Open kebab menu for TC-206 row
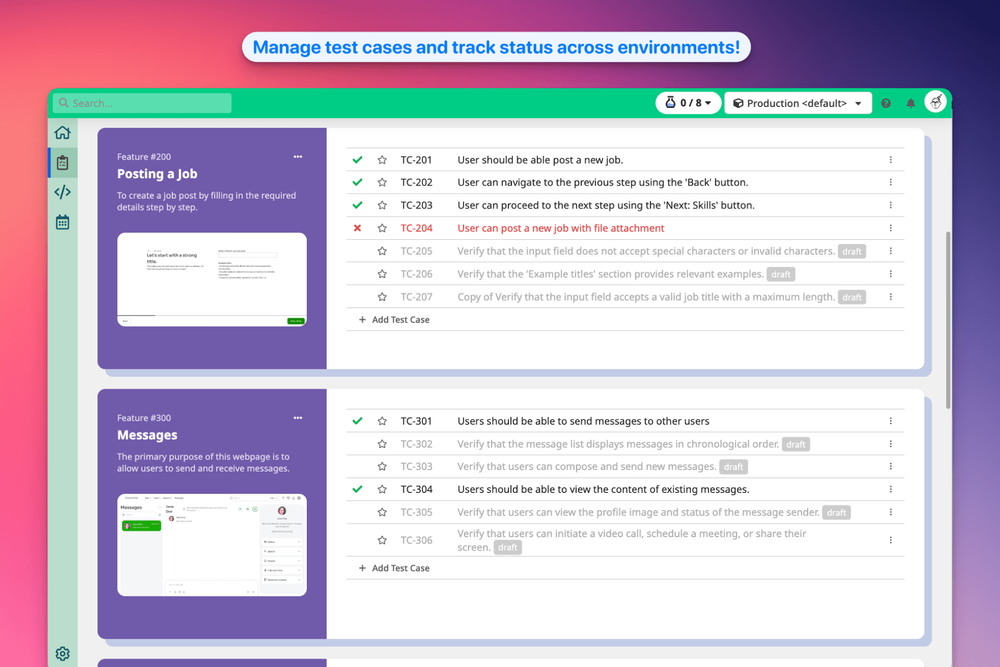This screenshot has width=1000, height=667. tap(890, 274)
